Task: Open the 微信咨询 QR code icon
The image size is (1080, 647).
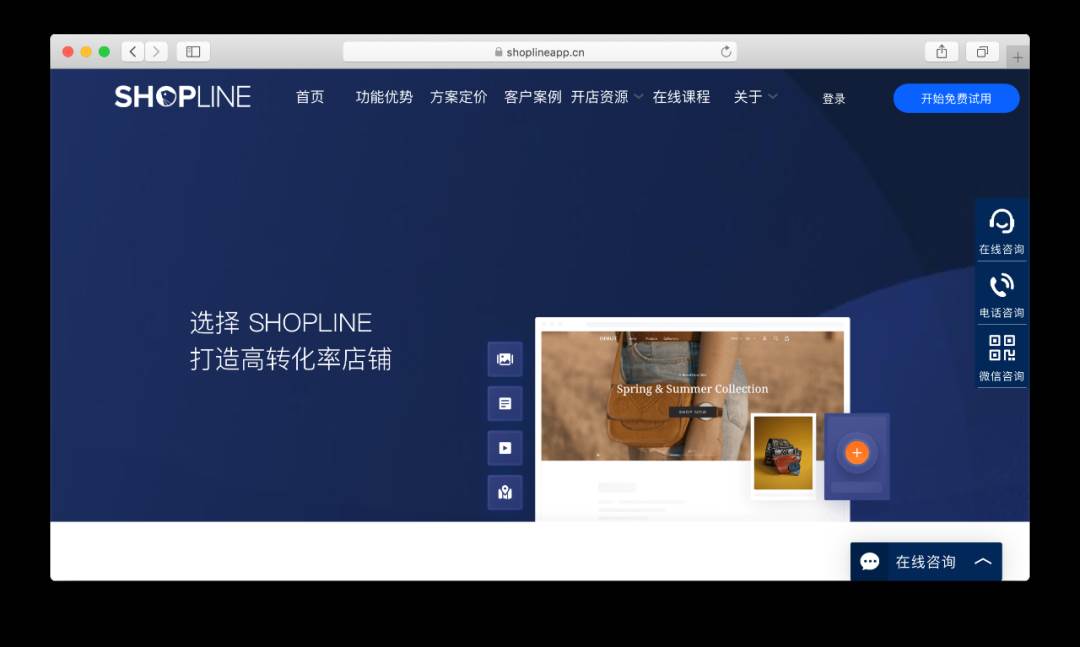Action: [x=1001, y=348]
